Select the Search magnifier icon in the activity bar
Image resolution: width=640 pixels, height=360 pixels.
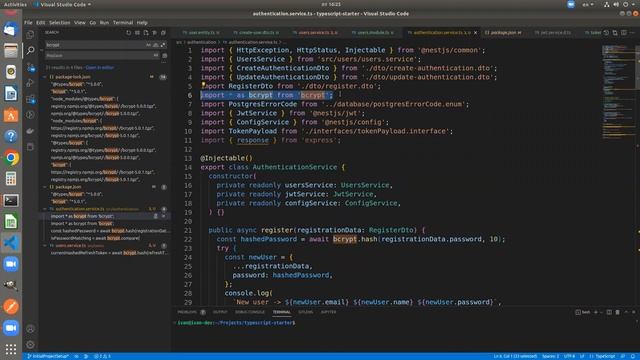pos(30,51)
